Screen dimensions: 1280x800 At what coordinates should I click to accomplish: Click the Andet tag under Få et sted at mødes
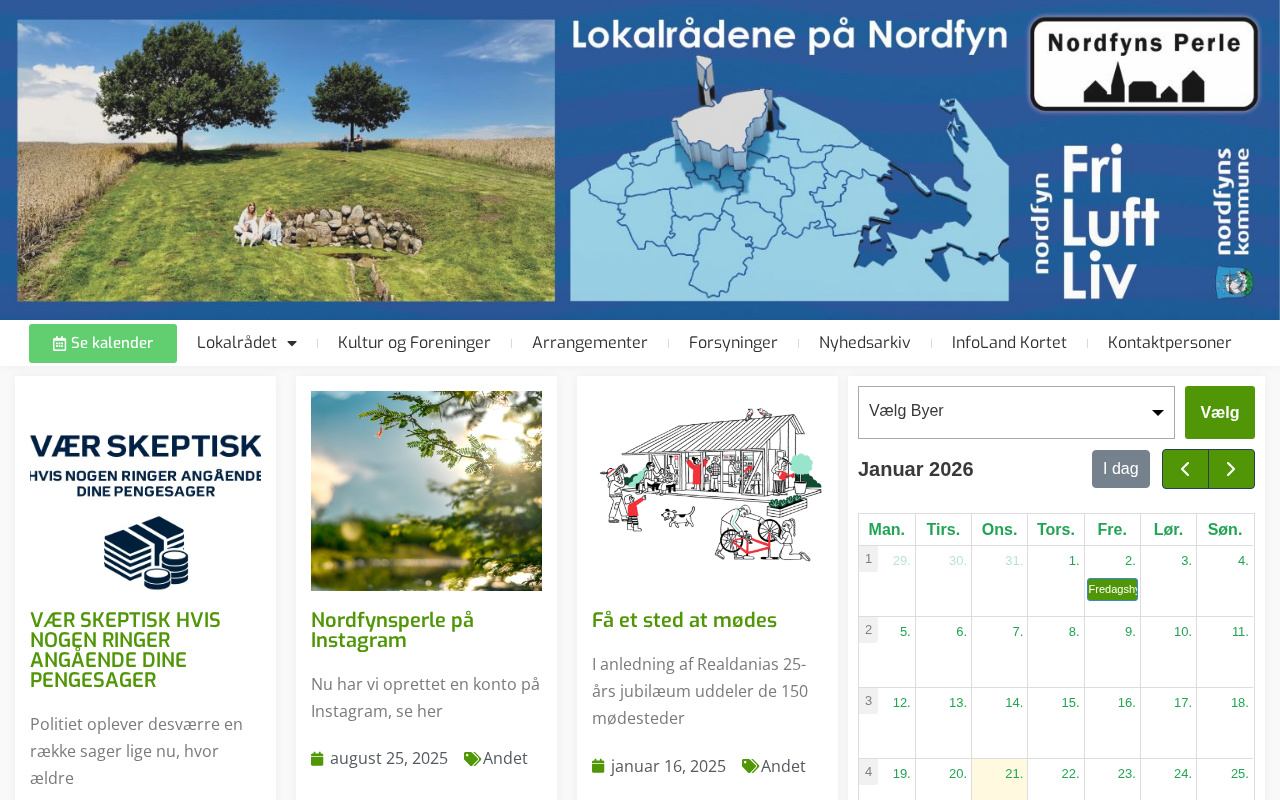click(x=783, y=767)
